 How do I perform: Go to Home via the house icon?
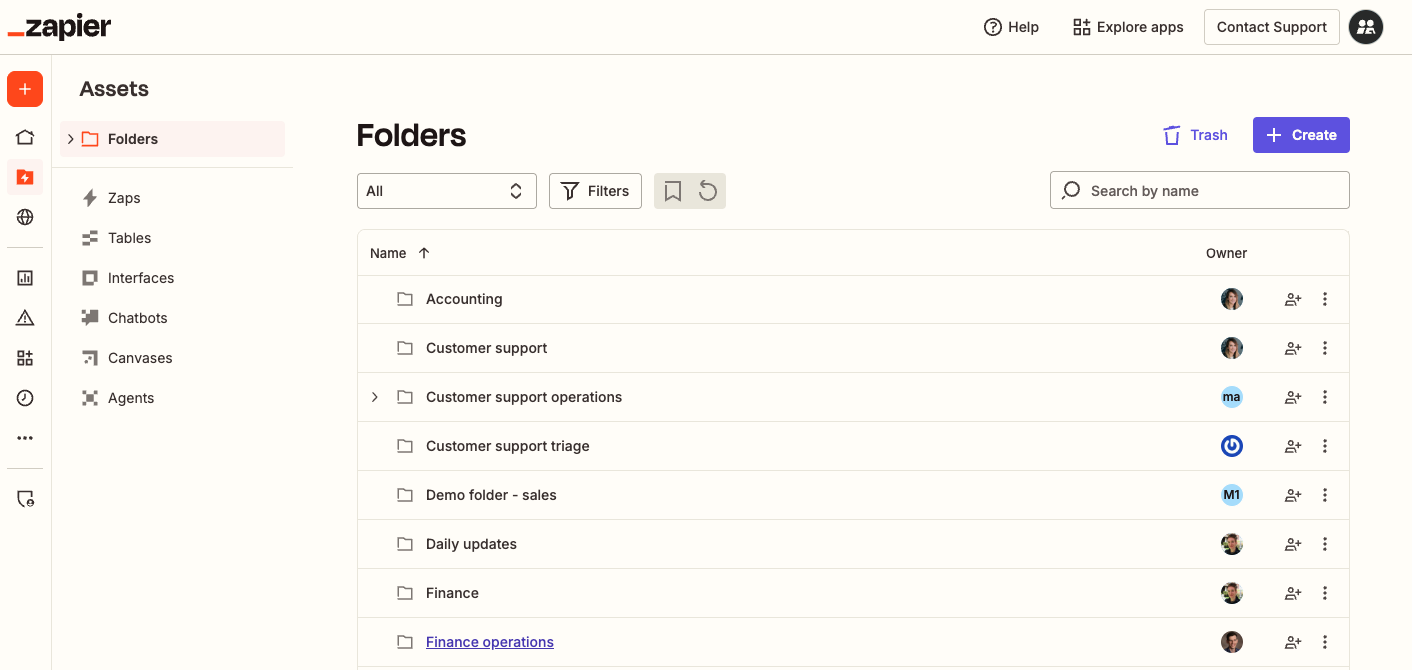point(25,137)
